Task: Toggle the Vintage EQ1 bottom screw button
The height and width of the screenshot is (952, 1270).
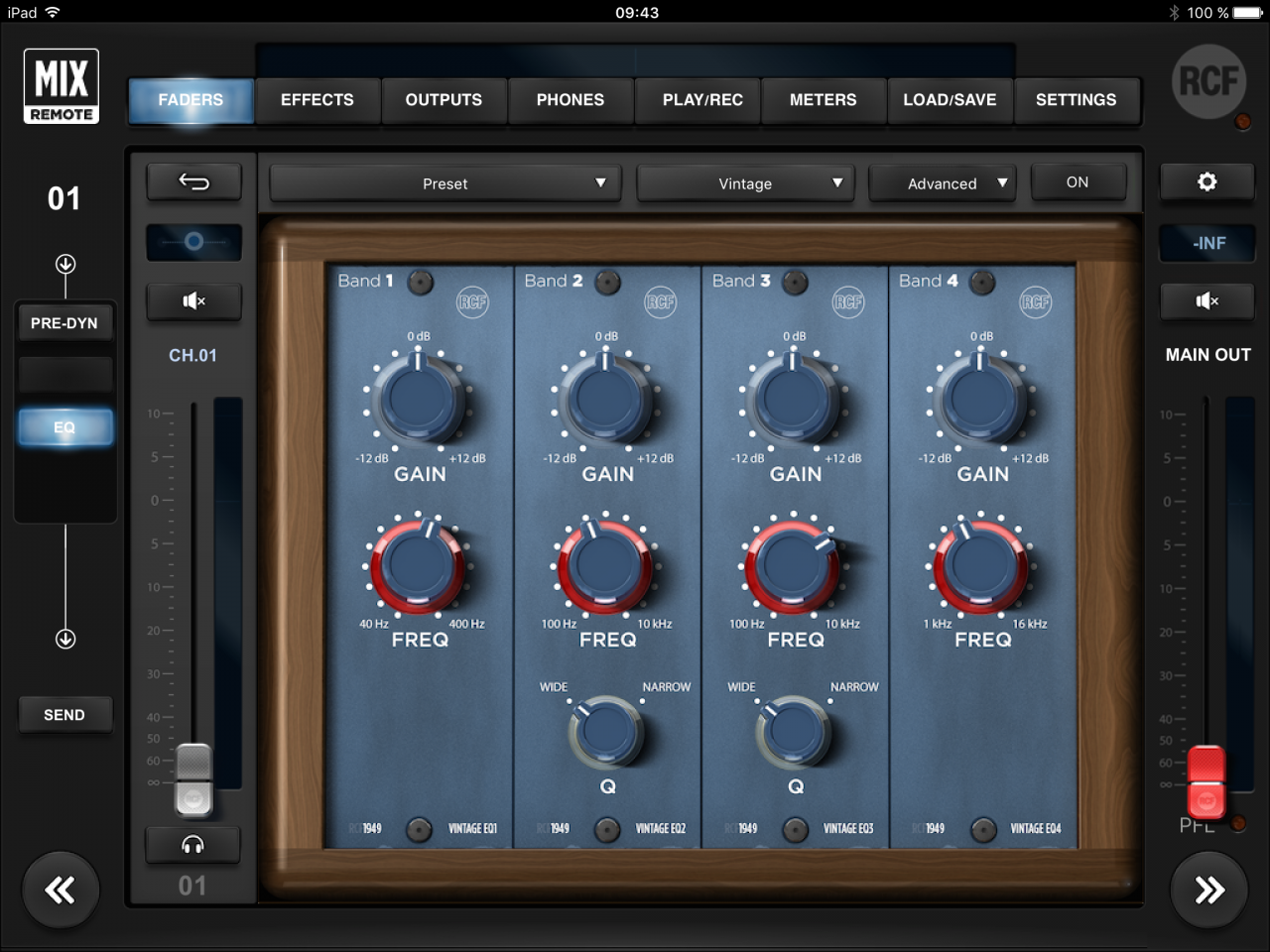Action: 420,830
